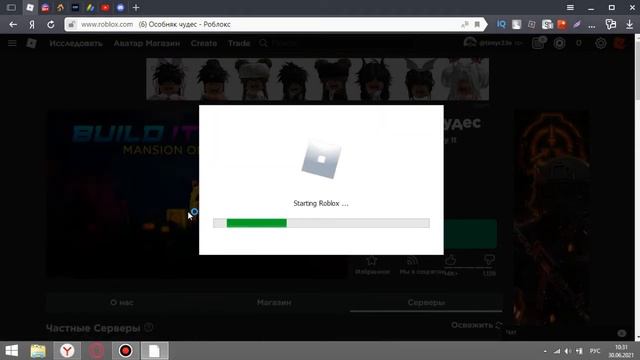This screenshot has width=640, height=360.
Task: Like the game with thumbs up
Action: [450, 261]
